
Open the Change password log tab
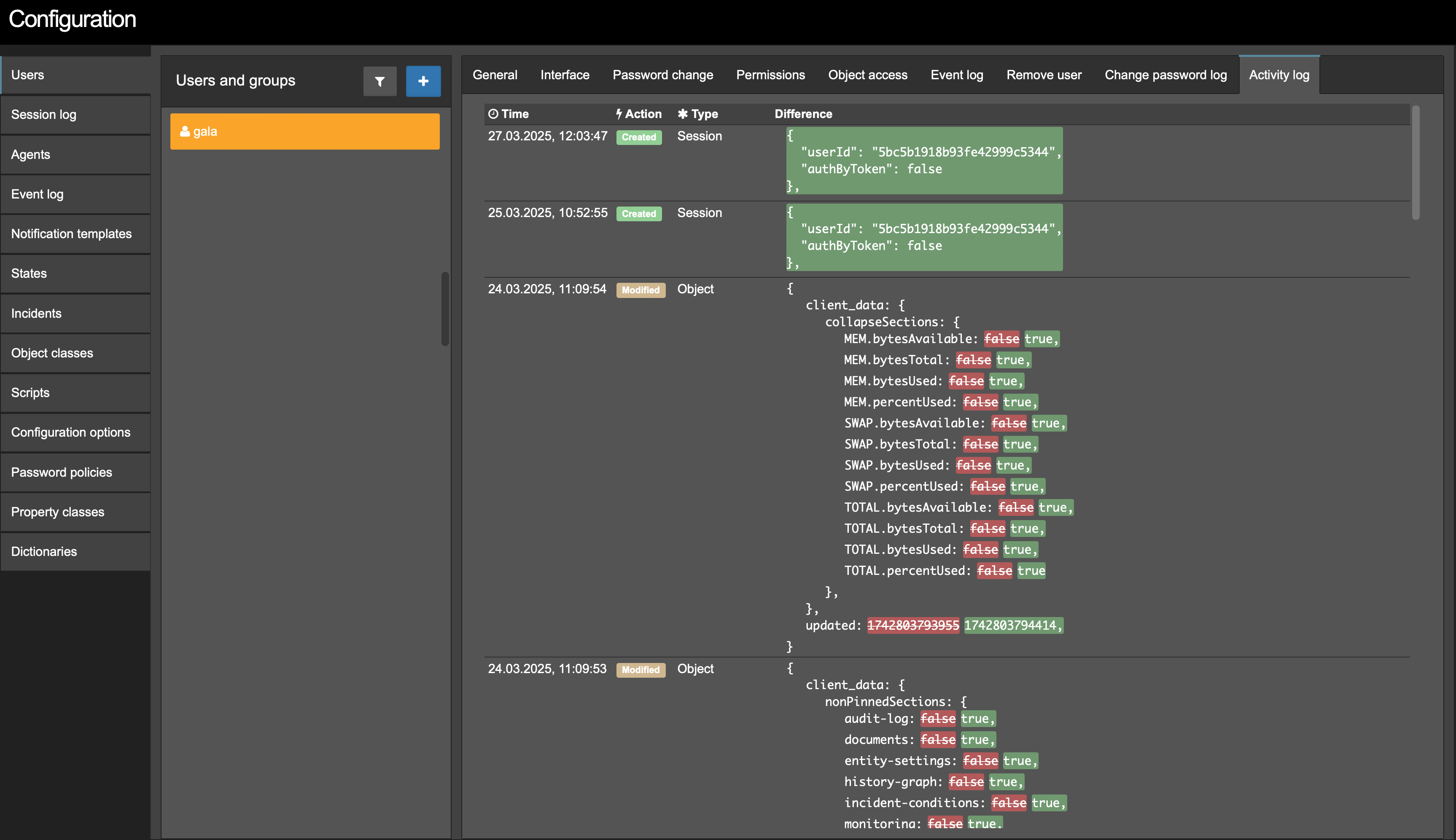(x=1166, y=75)
